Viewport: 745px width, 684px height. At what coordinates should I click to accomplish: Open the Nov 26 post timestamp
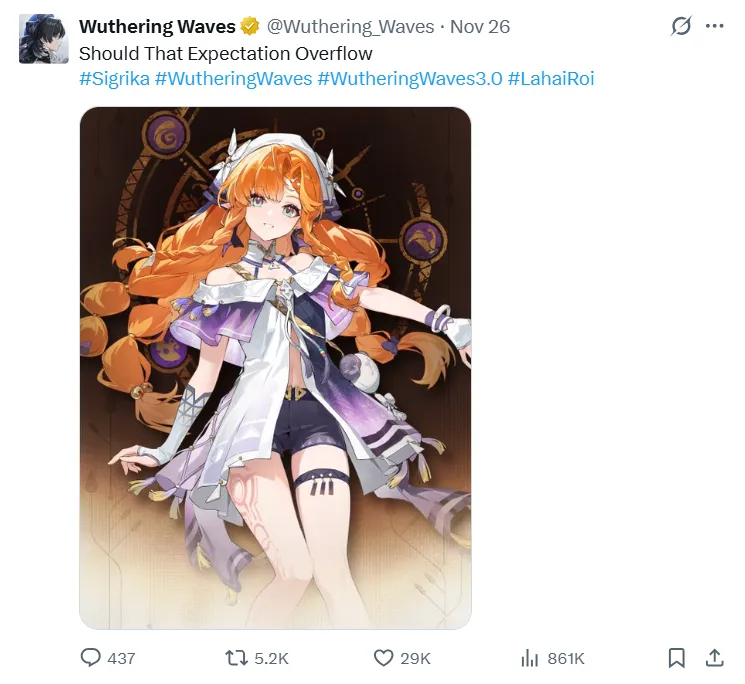(x=480, y=27)
